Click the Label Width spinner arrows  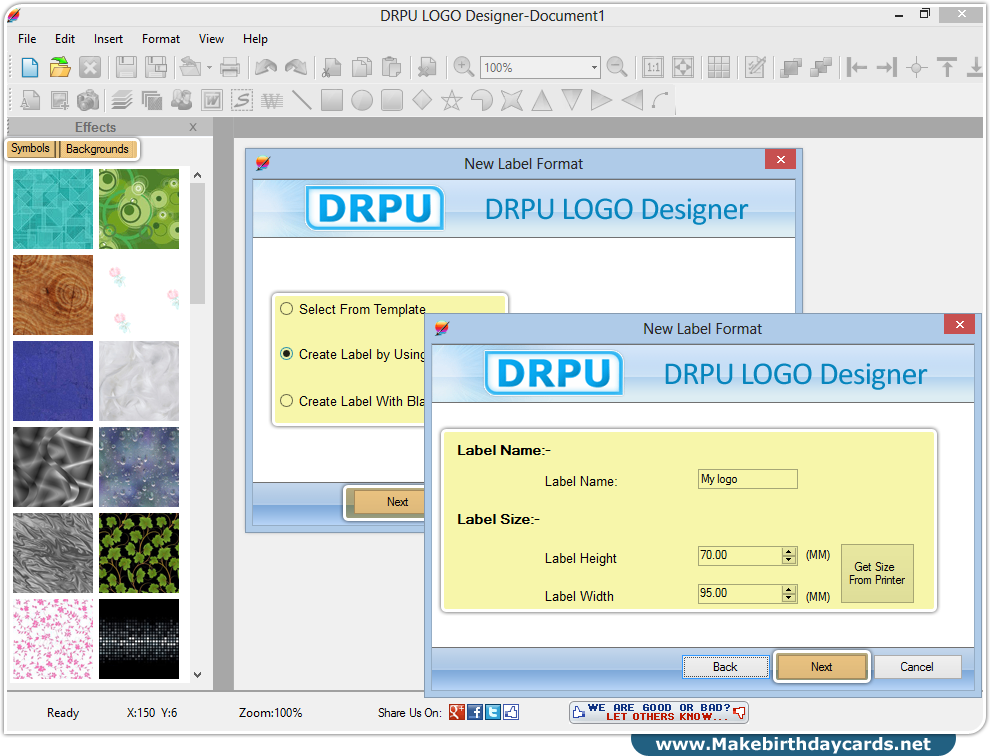(789, 593)
